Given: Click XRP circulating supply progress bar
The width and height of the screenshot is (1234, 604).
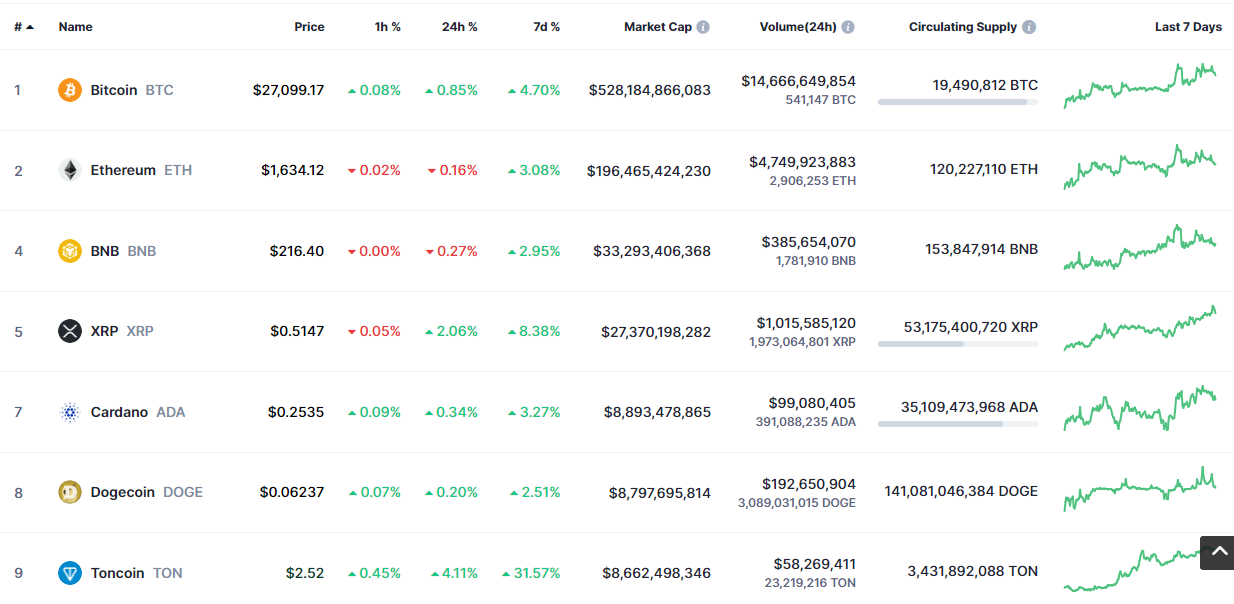Looking at the screenshot, I should click(x=958, y=344).
